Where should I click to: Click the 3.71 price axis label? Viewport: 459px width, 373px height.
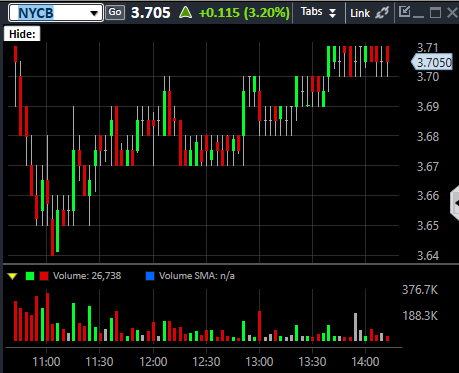coord(427,48)
